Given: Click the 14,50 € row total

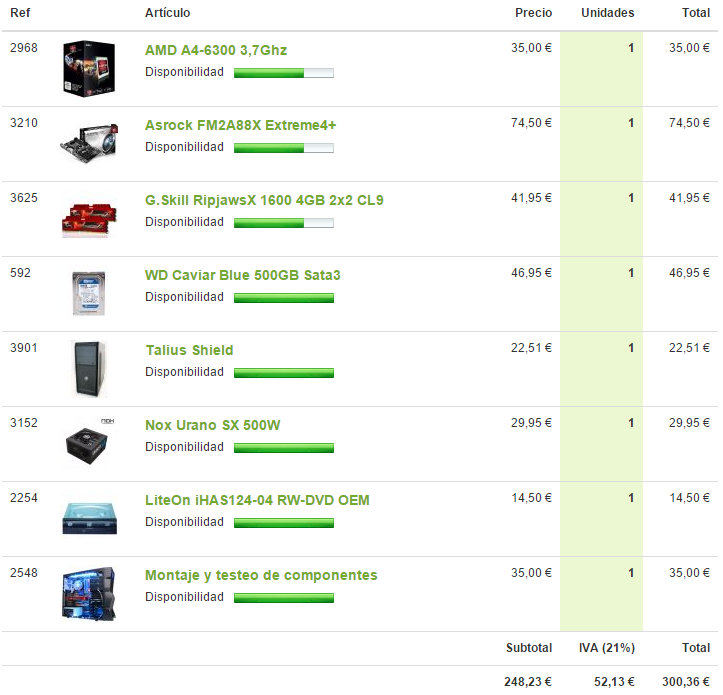Looking at the screenshot, I should 689,498.
